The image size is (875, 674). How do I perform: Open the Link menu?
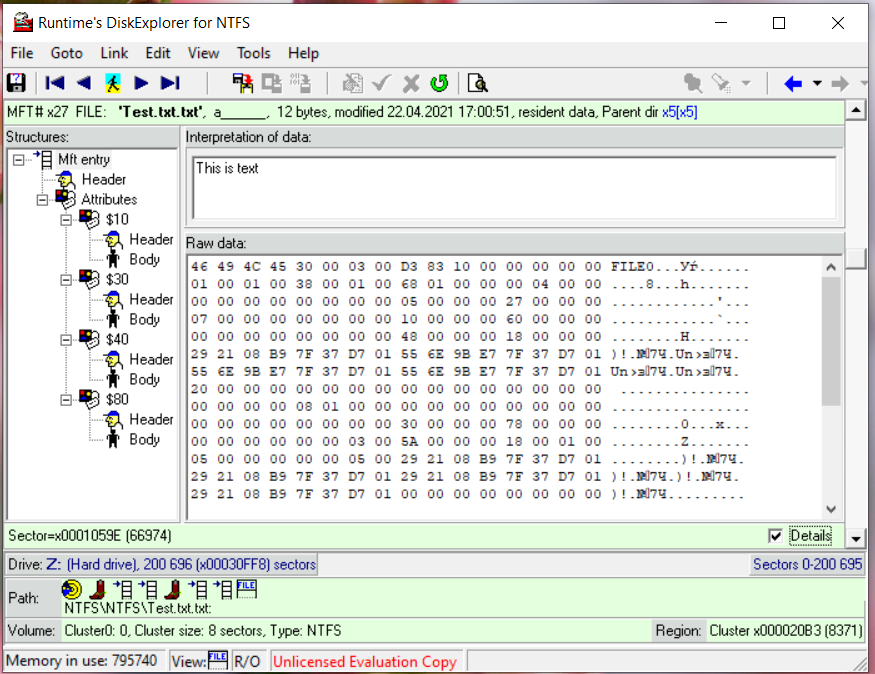point(114,53)
